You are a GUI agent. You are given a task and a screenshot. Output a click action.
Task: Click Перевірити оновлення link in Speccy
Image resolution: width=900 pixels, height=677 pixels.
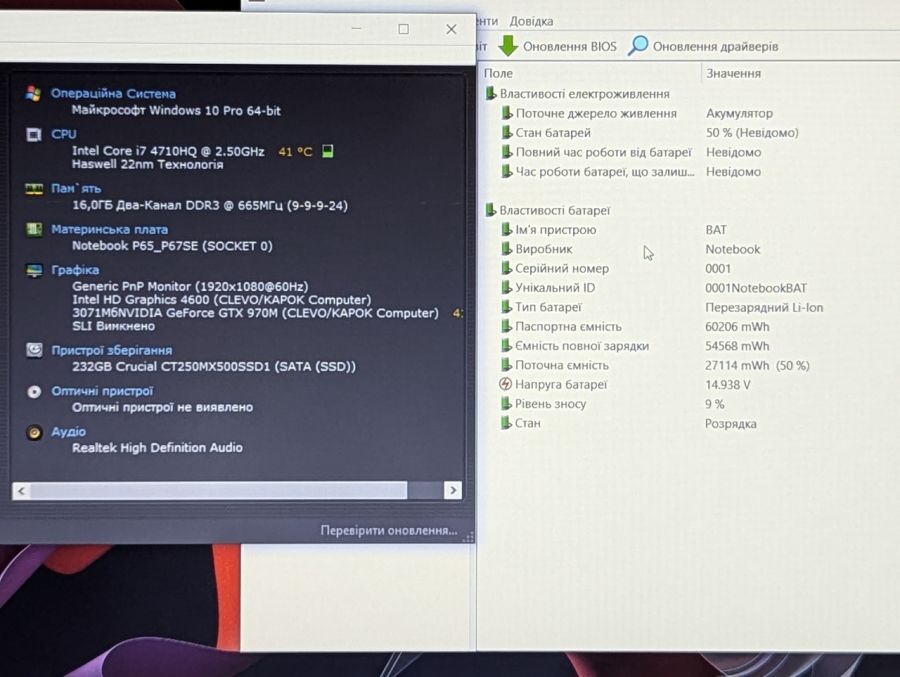389,531
